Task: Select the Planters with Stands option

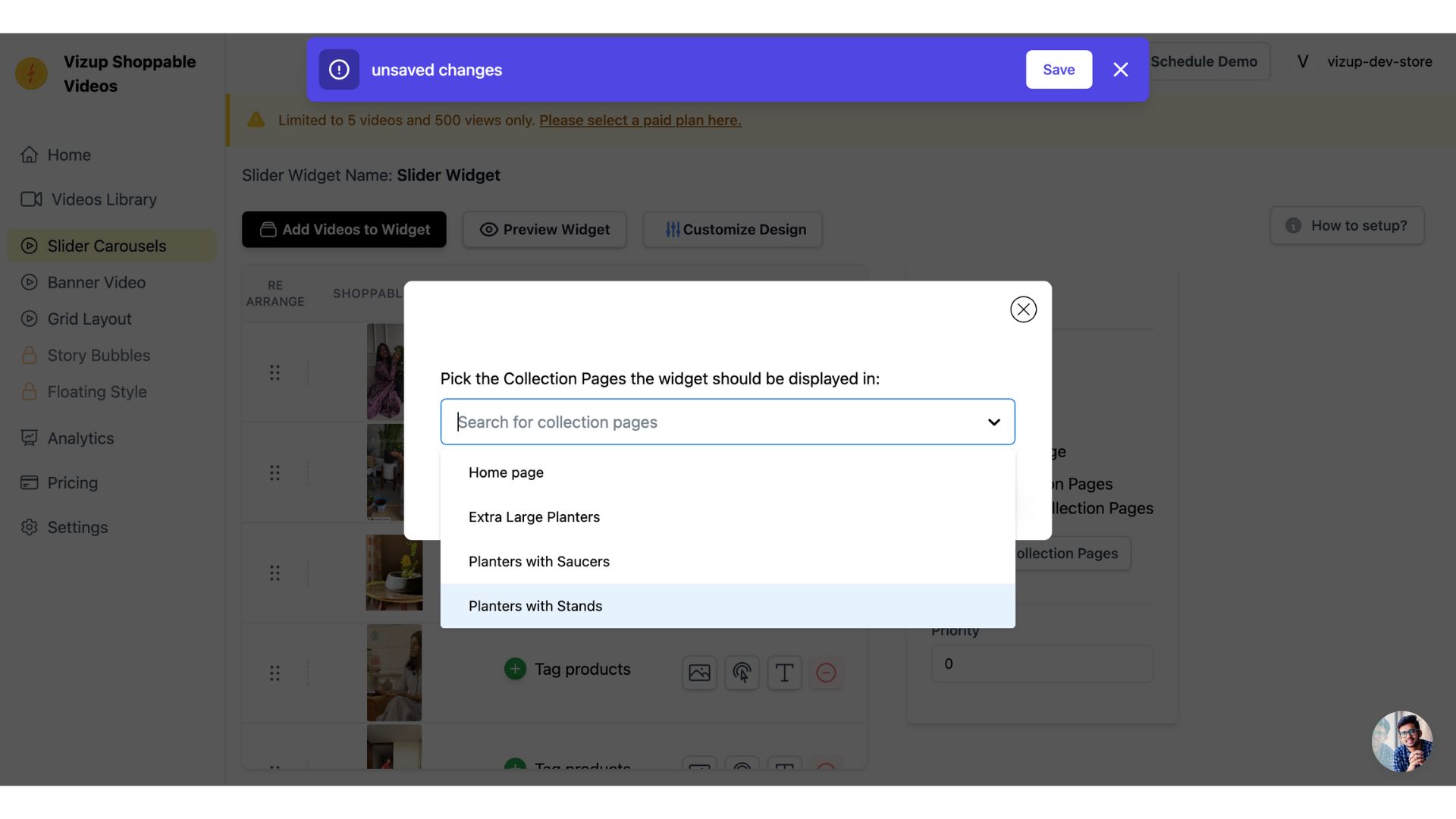Action: click(535, 605)
